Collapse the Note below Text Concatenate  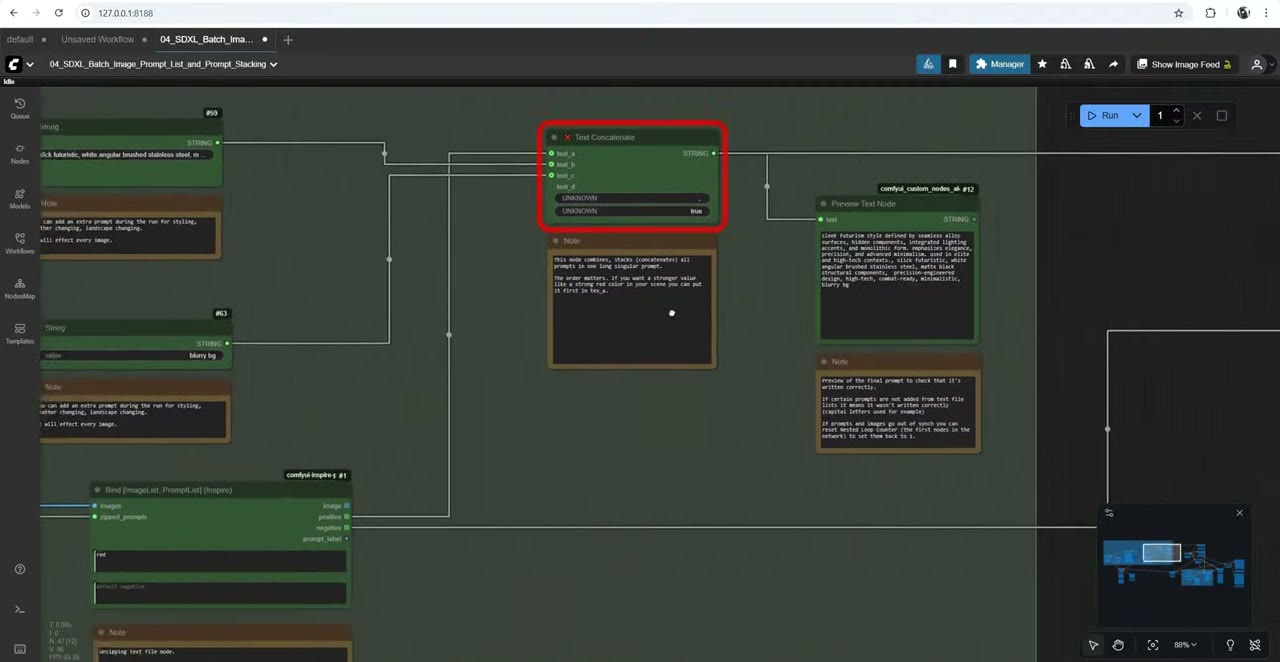(x=555, y=241)
